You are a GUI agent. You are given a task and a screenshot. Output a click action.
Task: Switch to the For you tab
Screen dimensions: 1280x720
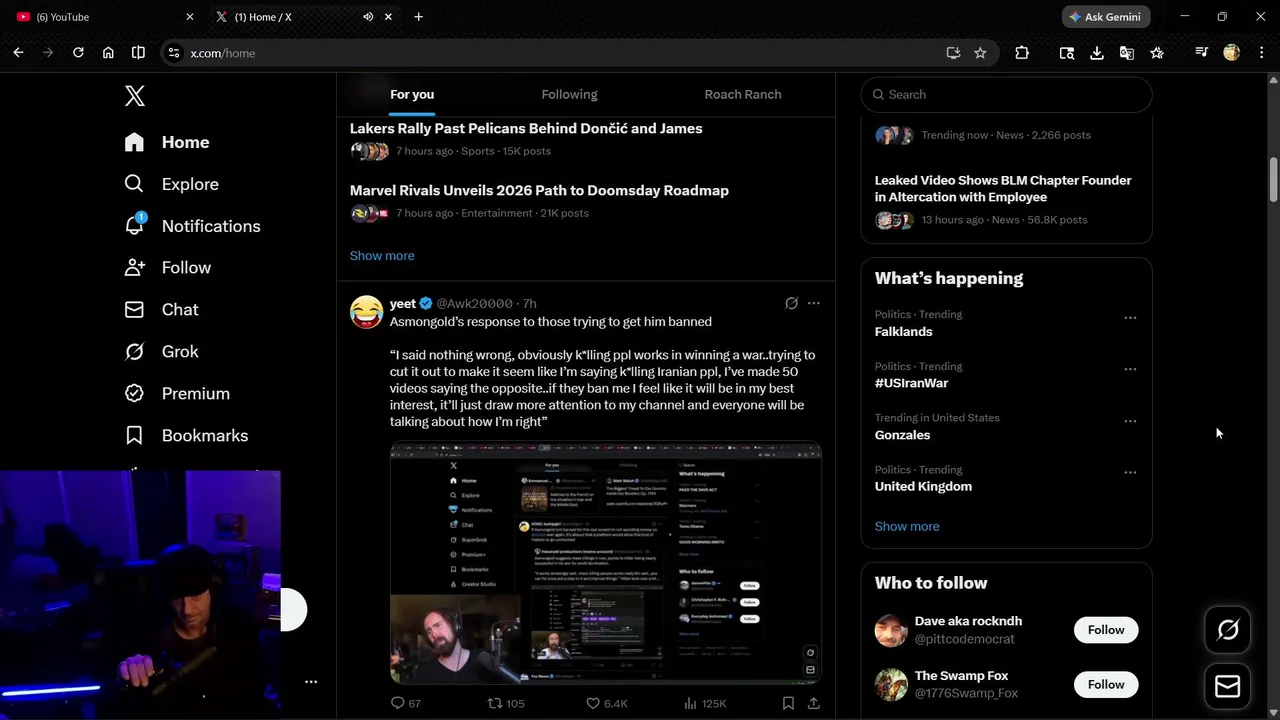point(412,94)
